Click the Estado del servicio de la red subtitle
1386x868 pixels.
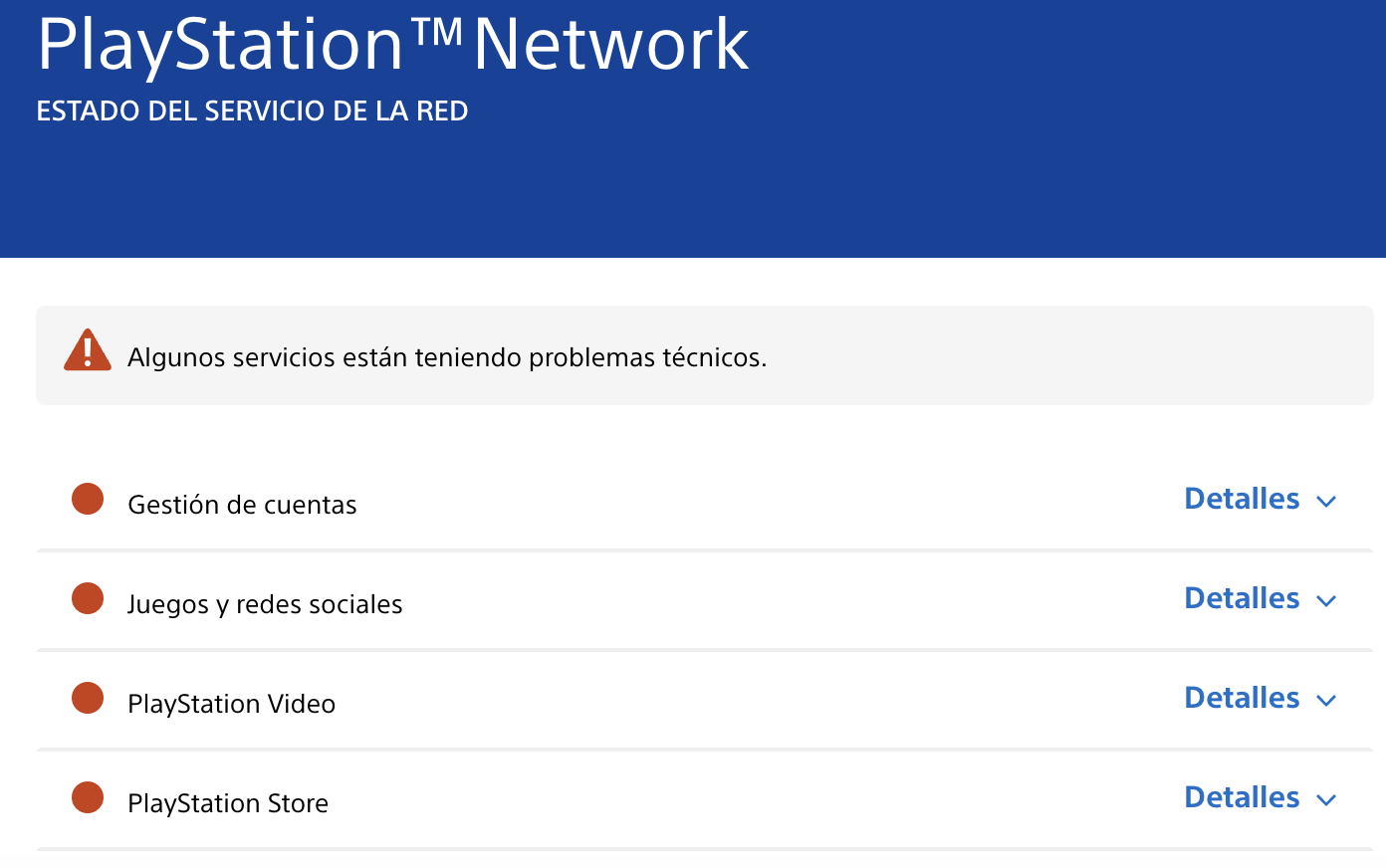pyautogui.click(x=252, y=110)
